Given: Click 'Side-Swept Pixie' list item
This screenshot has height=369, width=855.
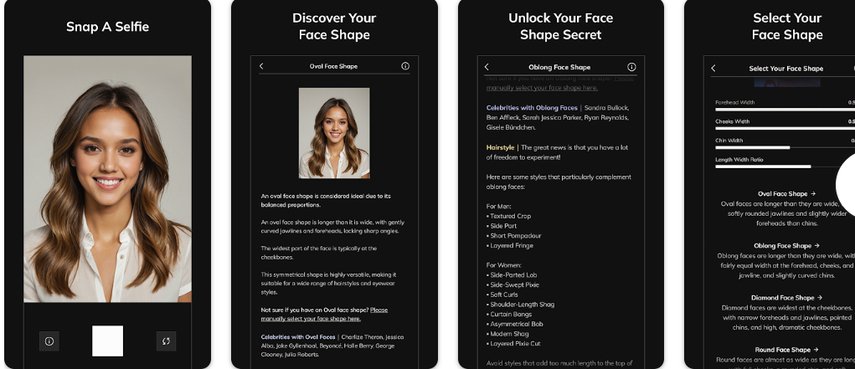Looking at the screenshot, I should click(x=513, y=285).
